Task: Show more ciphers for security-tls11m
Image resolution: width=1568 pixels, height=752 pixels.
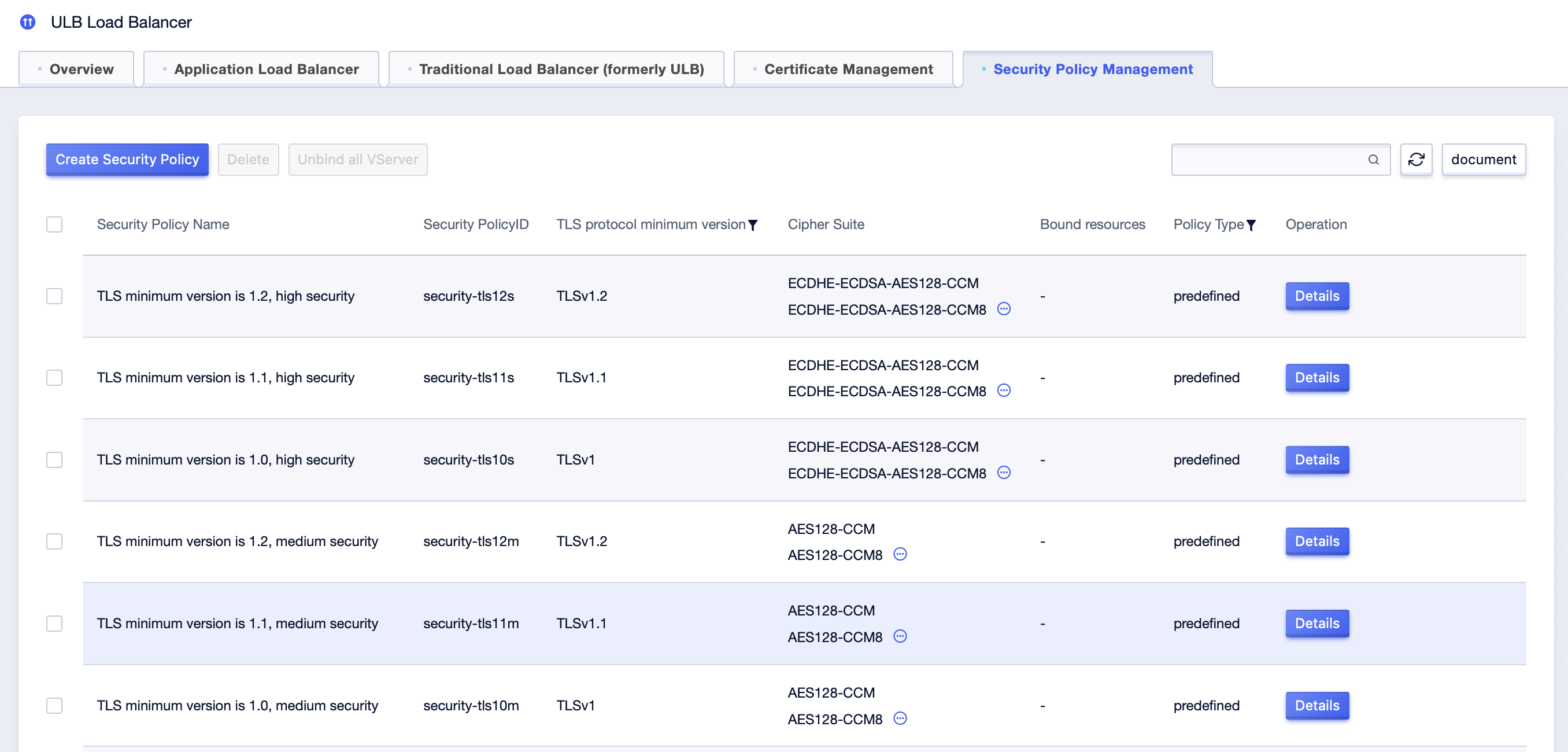Action: 900,636
